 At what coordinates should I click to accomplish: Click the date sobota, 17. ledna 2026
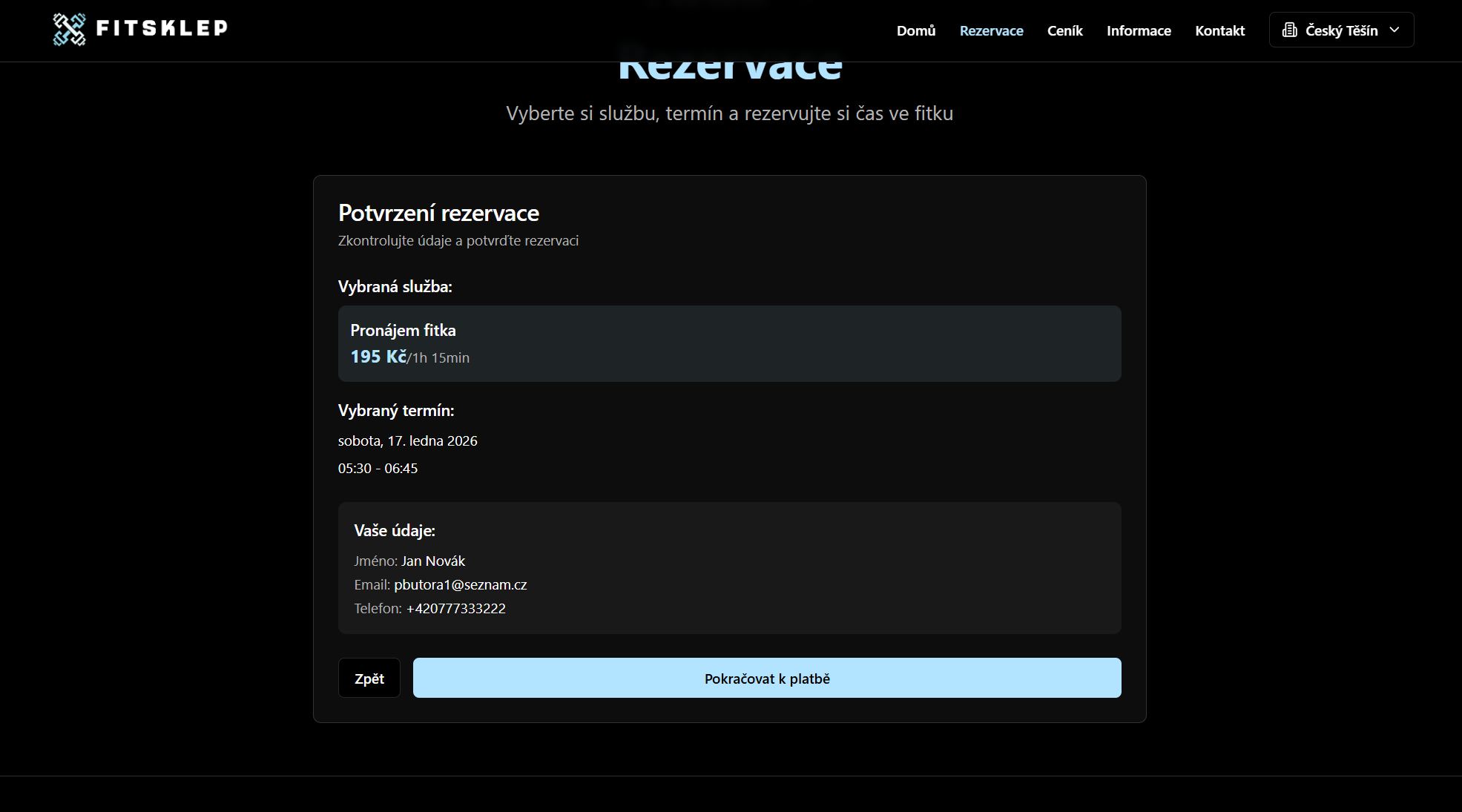[407, 440]
